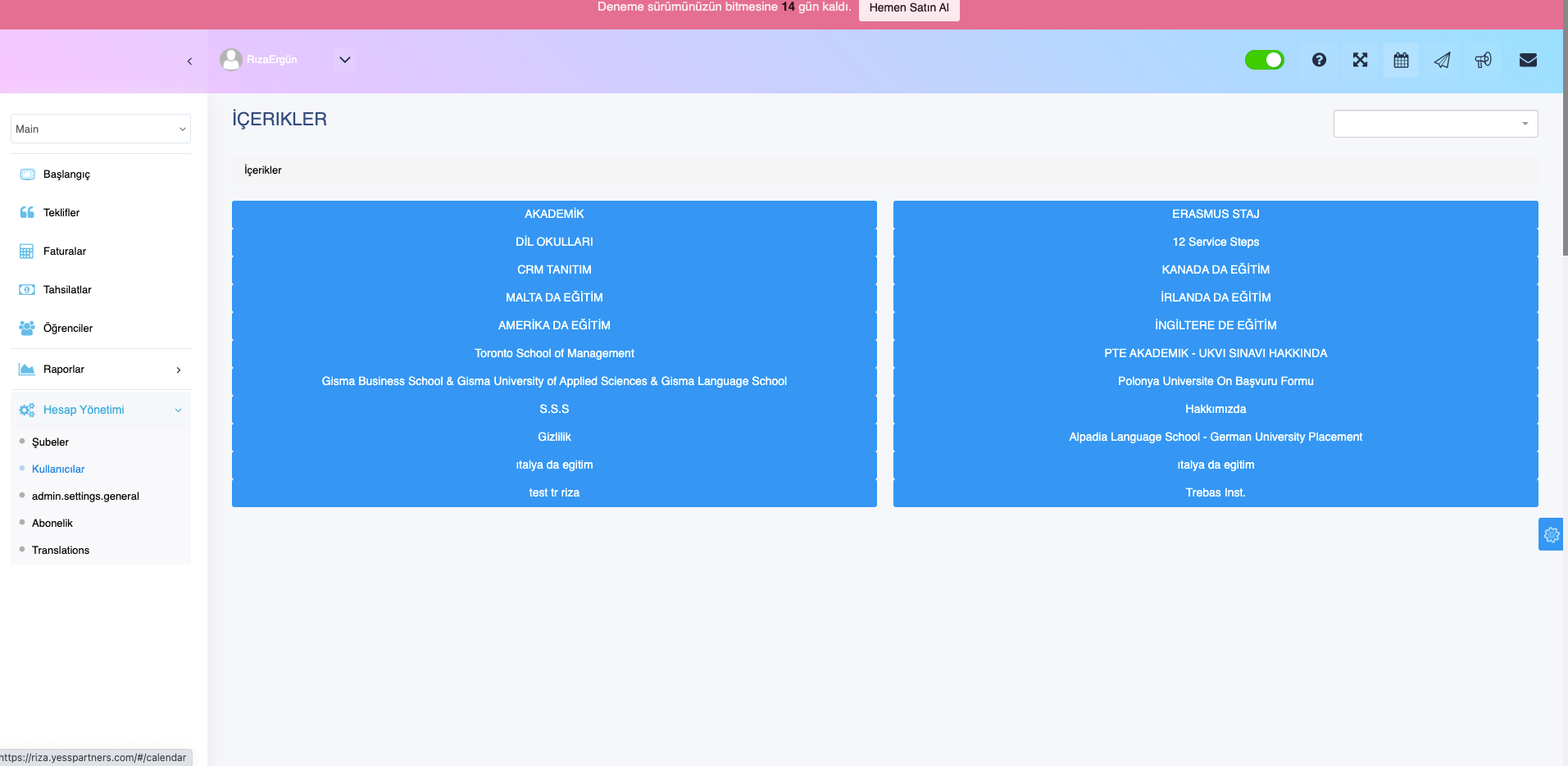
Task: Click the Öğrenciler people icon
Action: (x=27, y=329)
